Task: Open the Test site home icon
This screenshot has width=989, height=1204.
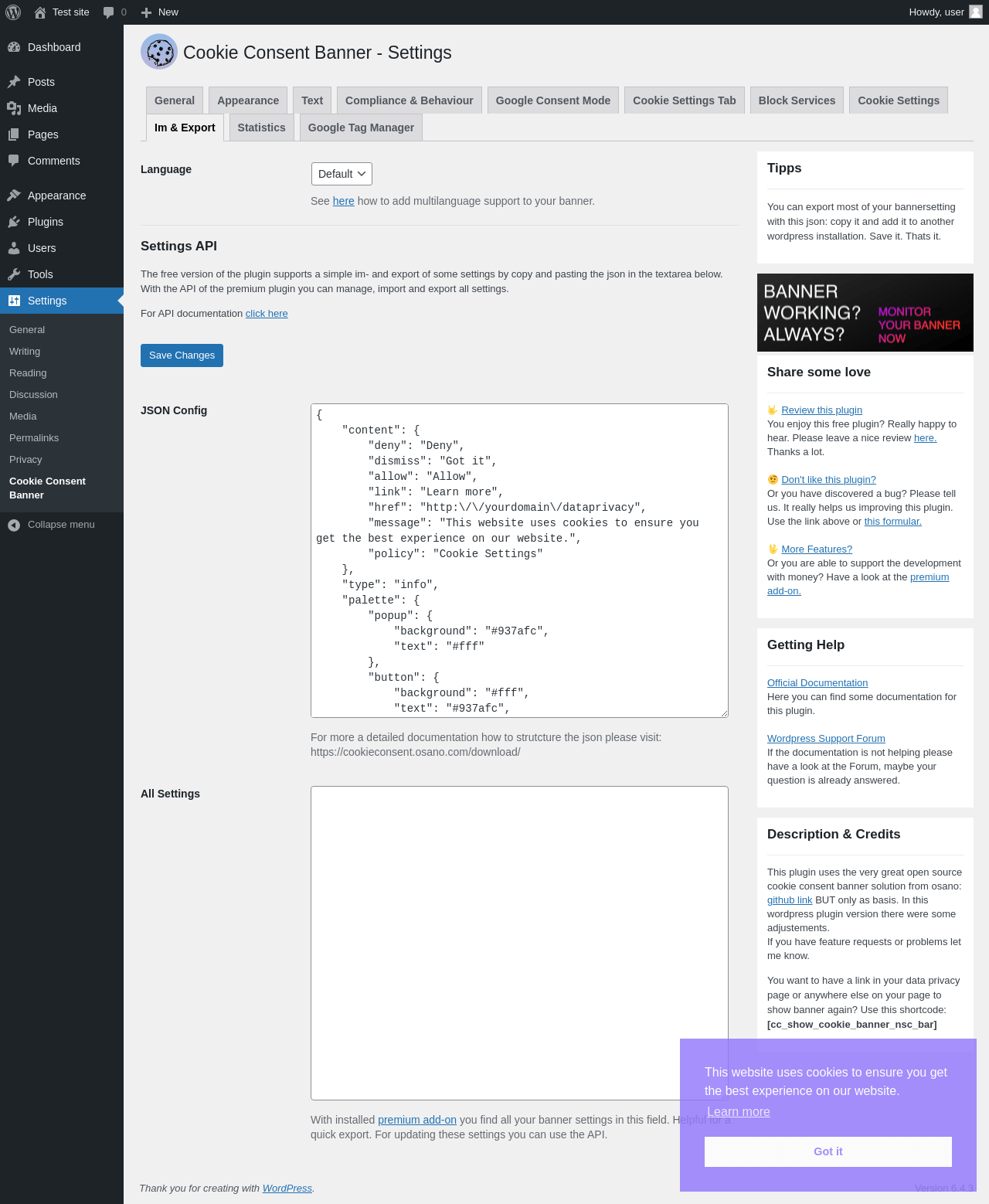Action: 40,12
